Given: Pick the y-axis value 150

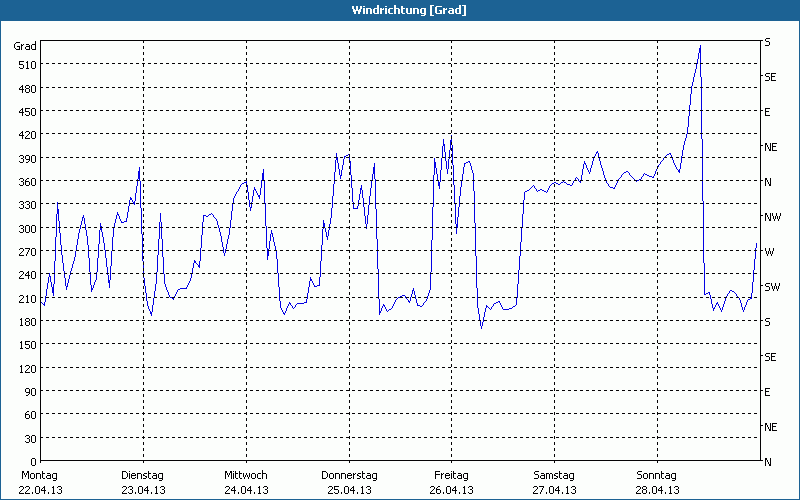Looking at the screenshot, I should tap(28, 345).
